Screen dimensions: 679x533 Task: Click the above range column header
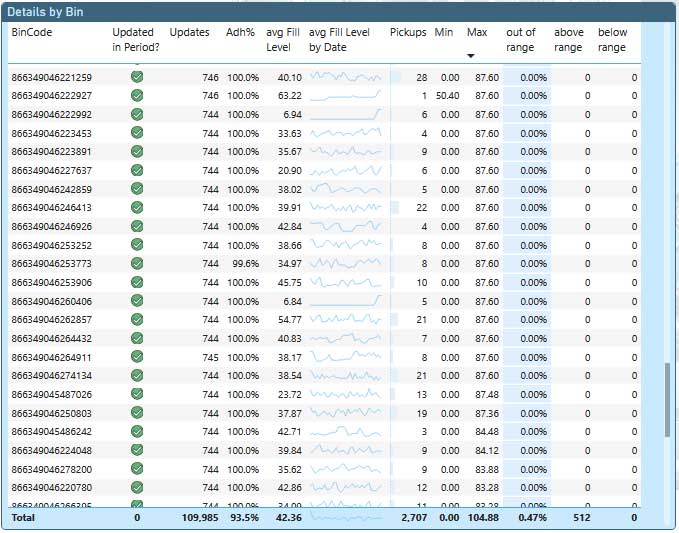568,40
